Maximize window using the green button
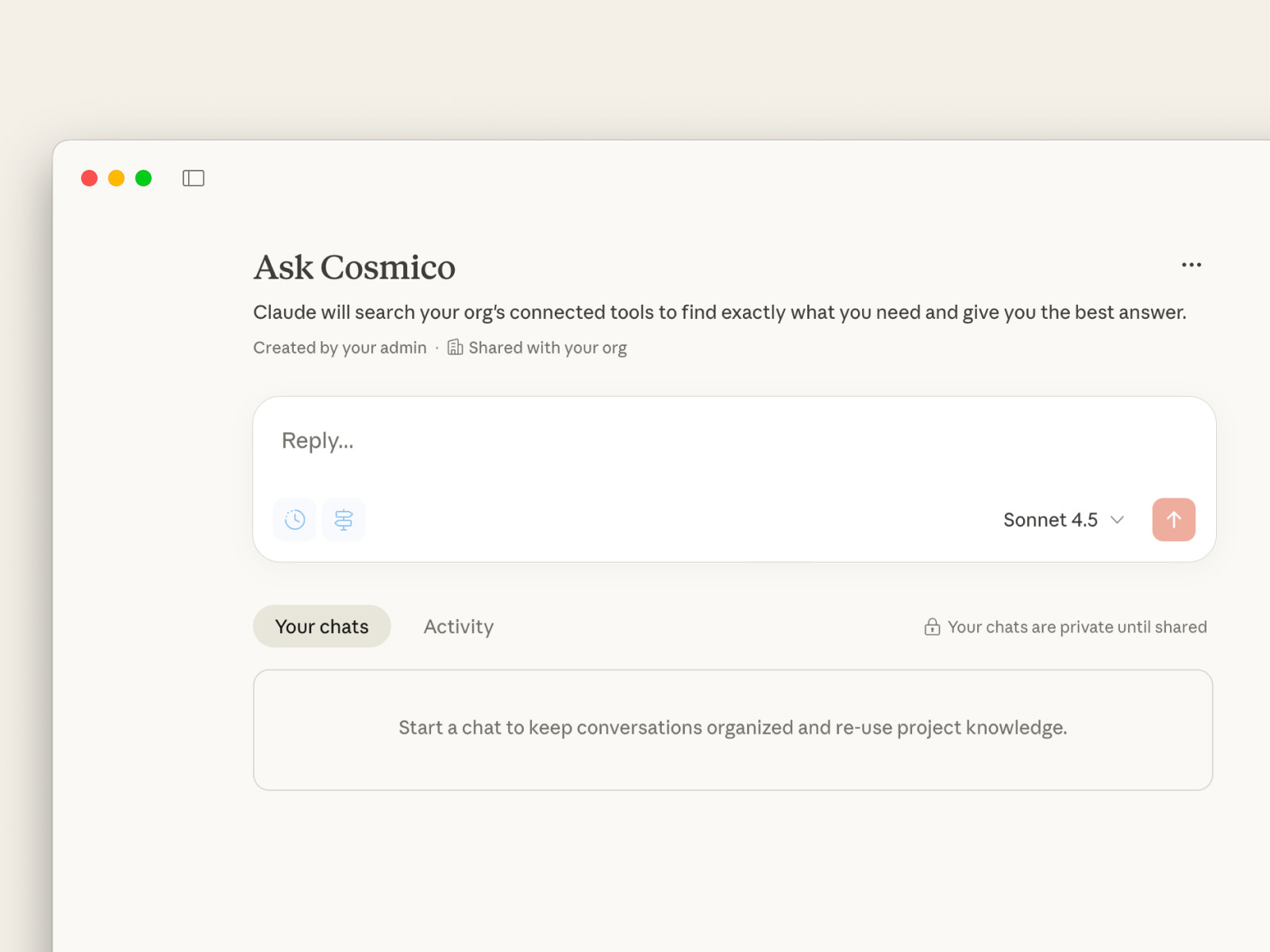This screenshot has width=1270, height=952. tap(144, 178)
